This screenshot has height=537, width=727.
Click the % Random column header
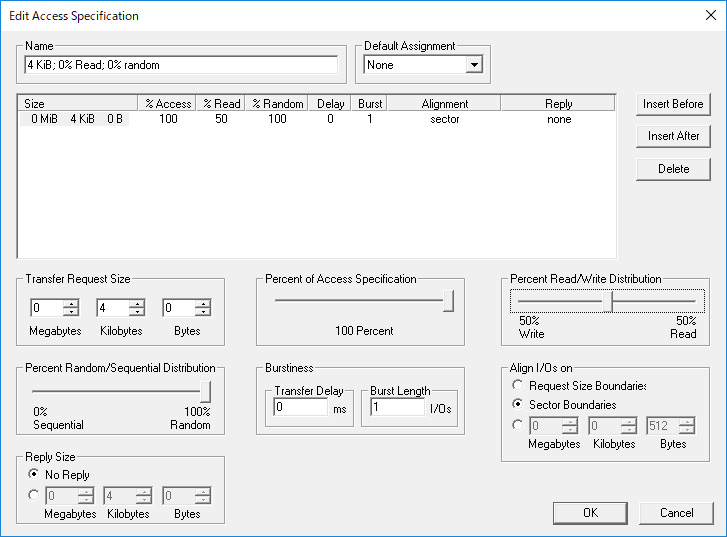277,104
